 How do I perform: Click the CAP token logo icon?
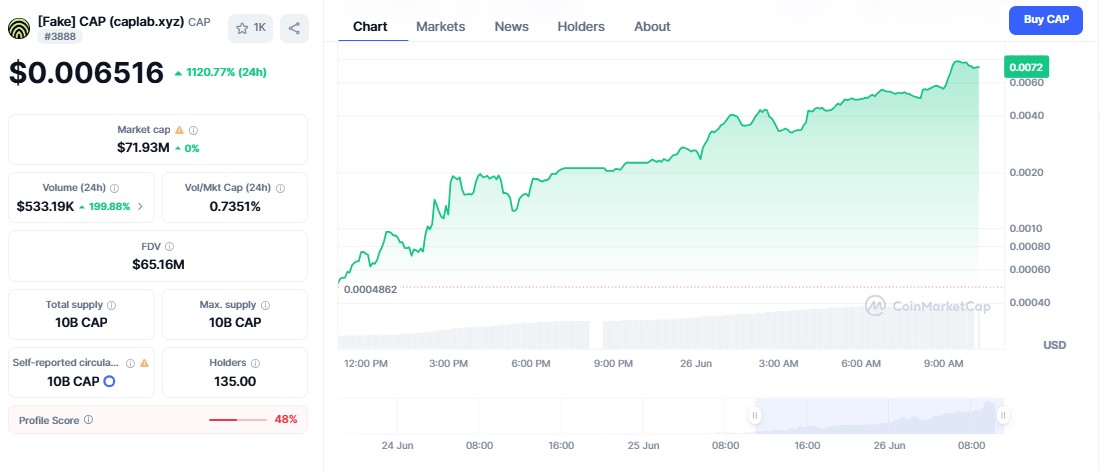click(19, 29)
